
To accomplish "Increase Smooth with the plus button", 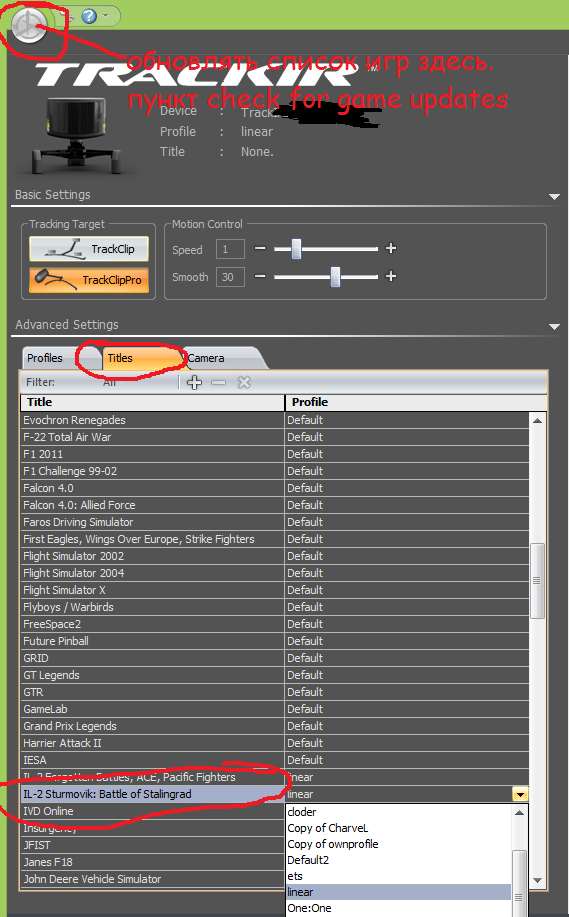I will pyautogui.click(x=391, y=276).
